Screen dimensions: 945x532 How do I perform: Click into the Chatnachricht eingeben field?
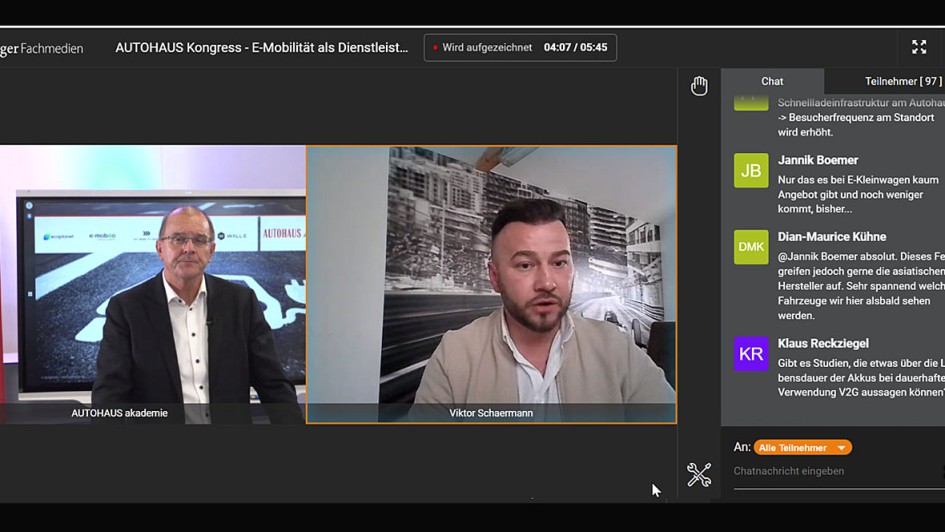pos(835,471)
